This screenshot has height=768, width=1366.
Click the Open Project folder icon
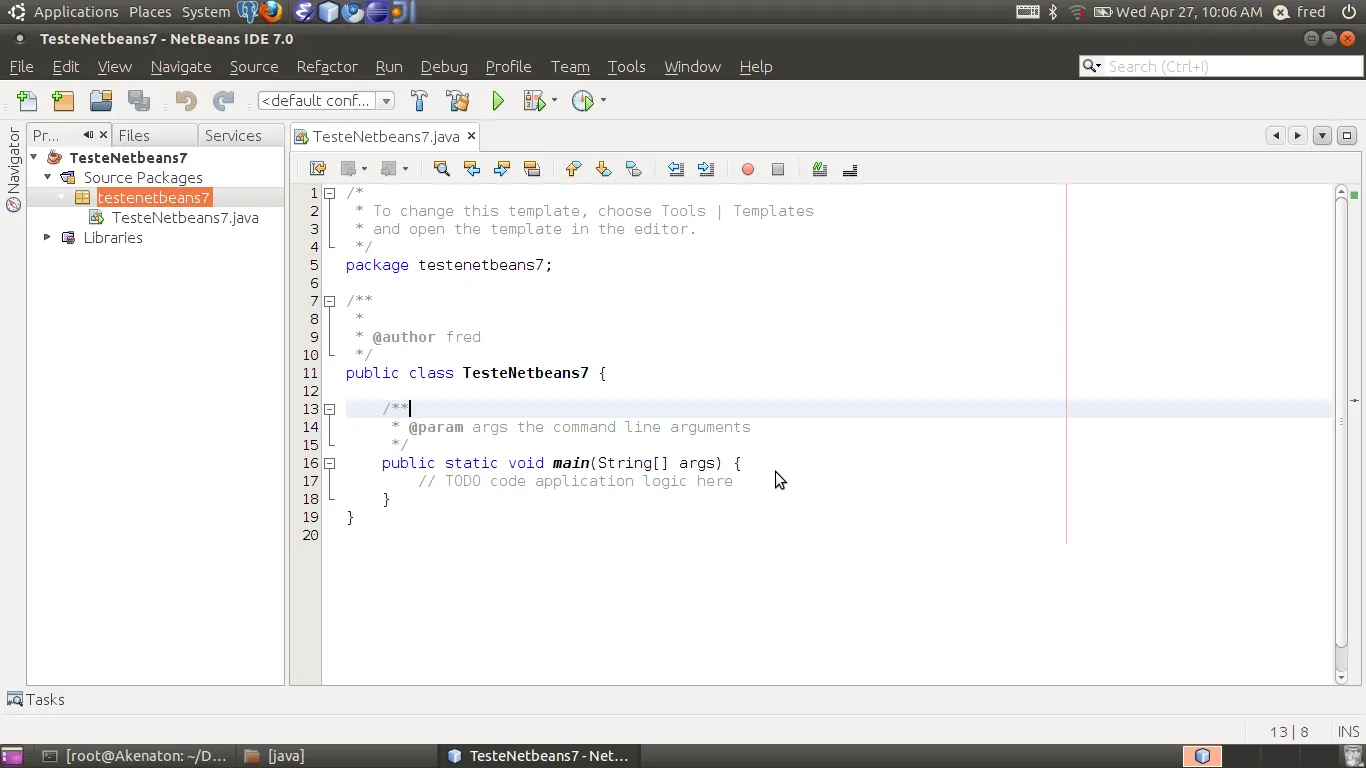[x=100, y=101]
